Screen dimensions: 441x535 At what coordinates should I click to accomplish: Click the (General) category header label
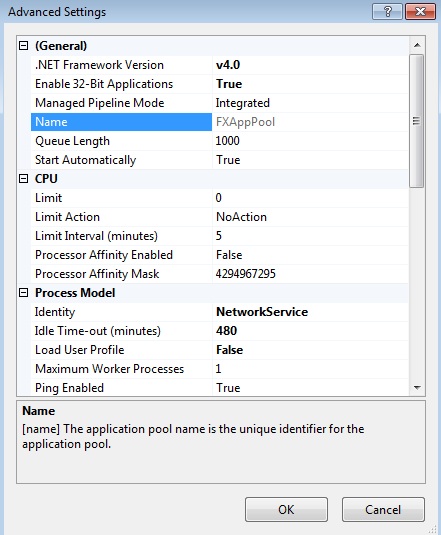tap(61, 46)
